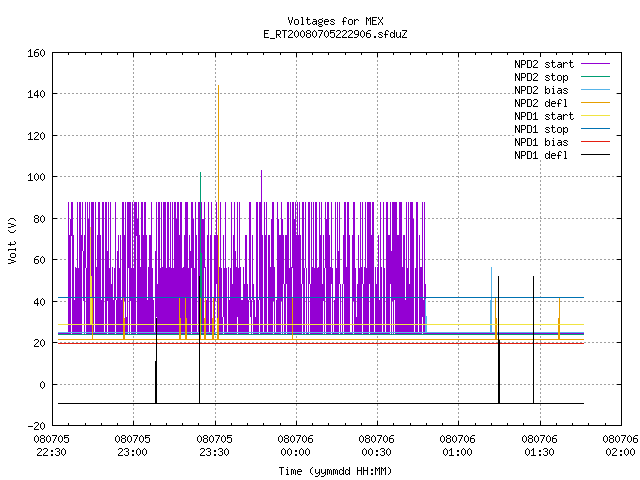This screenshot has height=480, width=640.
Task: Click the x-axis tick label 080705 23:30
Action: pos(214,445)
